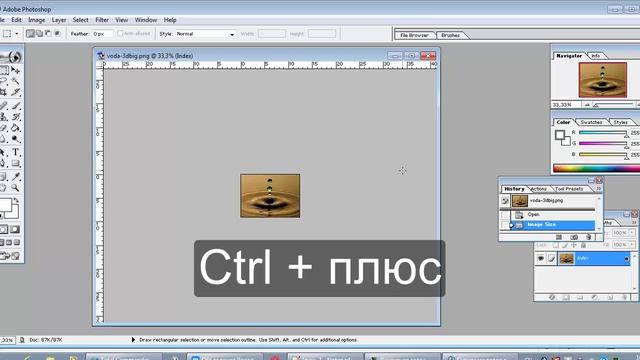The width and height of the screenshot is (640, 360).
Task: Open the History panel flyout menu
Action: (599, 189)
